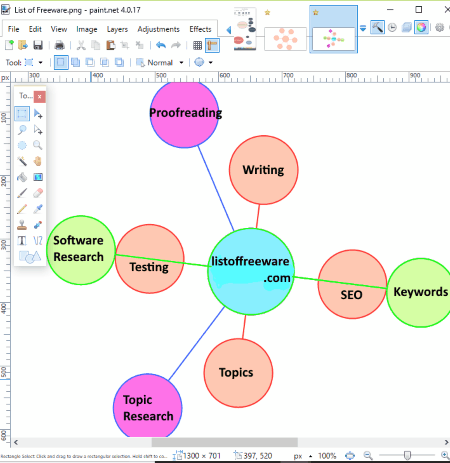The width and height of the screenshot is (450, 463).
Task: Open the Settings gear
Action: pos(440,27)
